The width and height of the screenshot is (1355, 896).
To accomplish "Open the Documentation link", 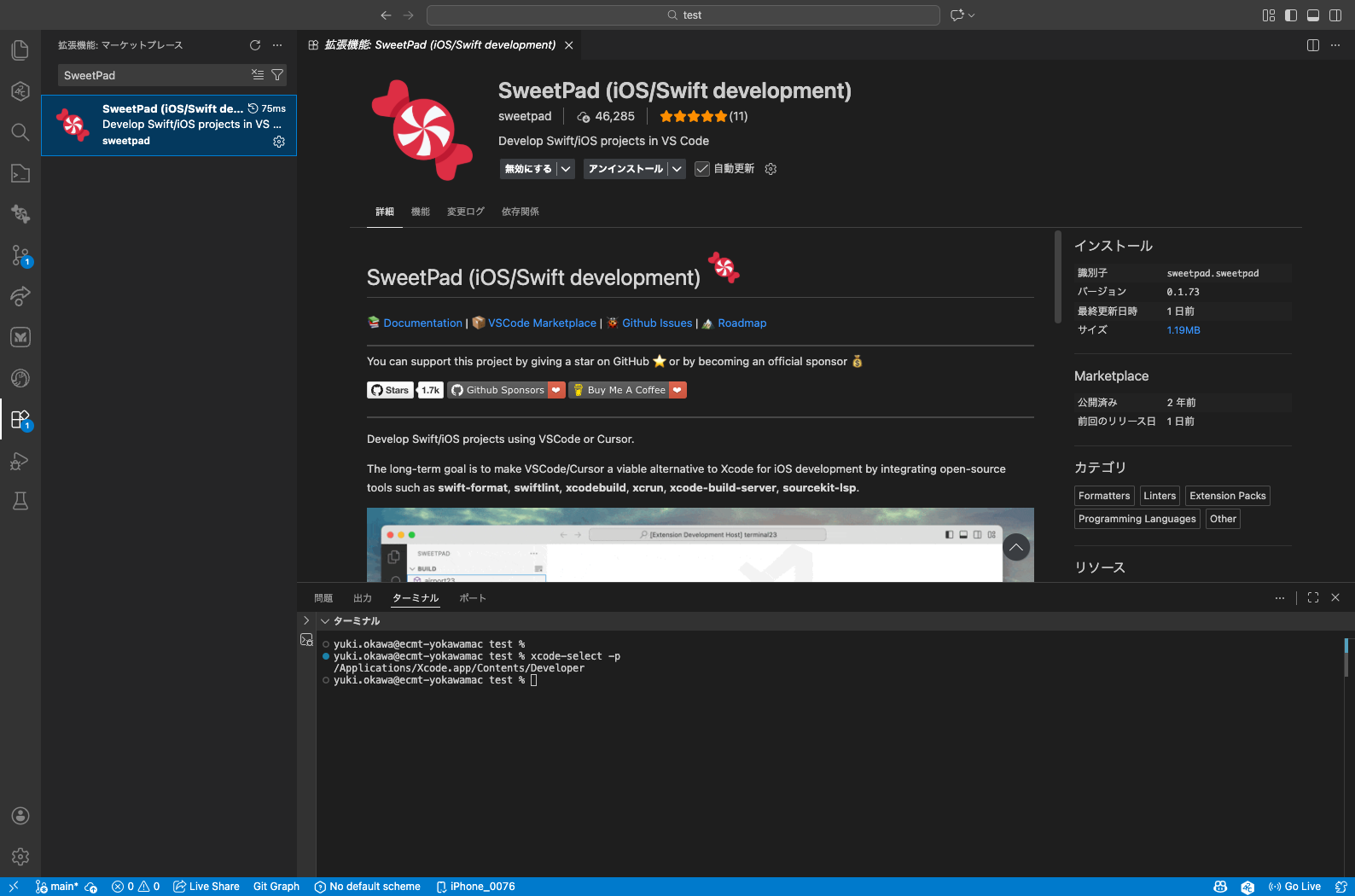I will tap(422, 323).
